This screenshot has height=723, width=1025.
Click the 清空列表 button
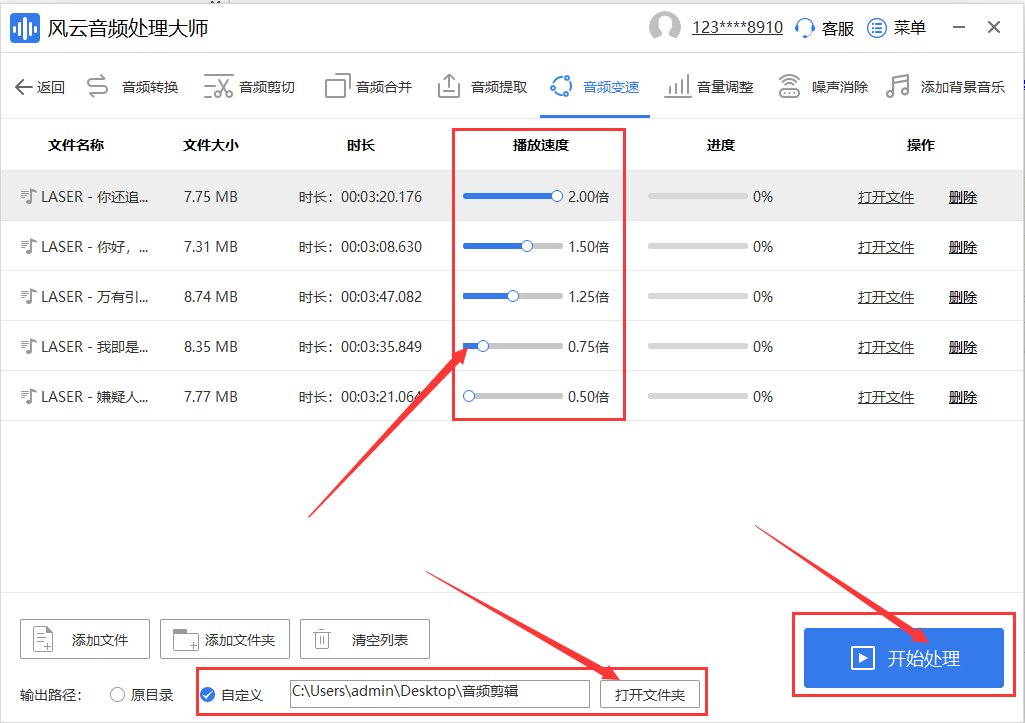point(365,639)
